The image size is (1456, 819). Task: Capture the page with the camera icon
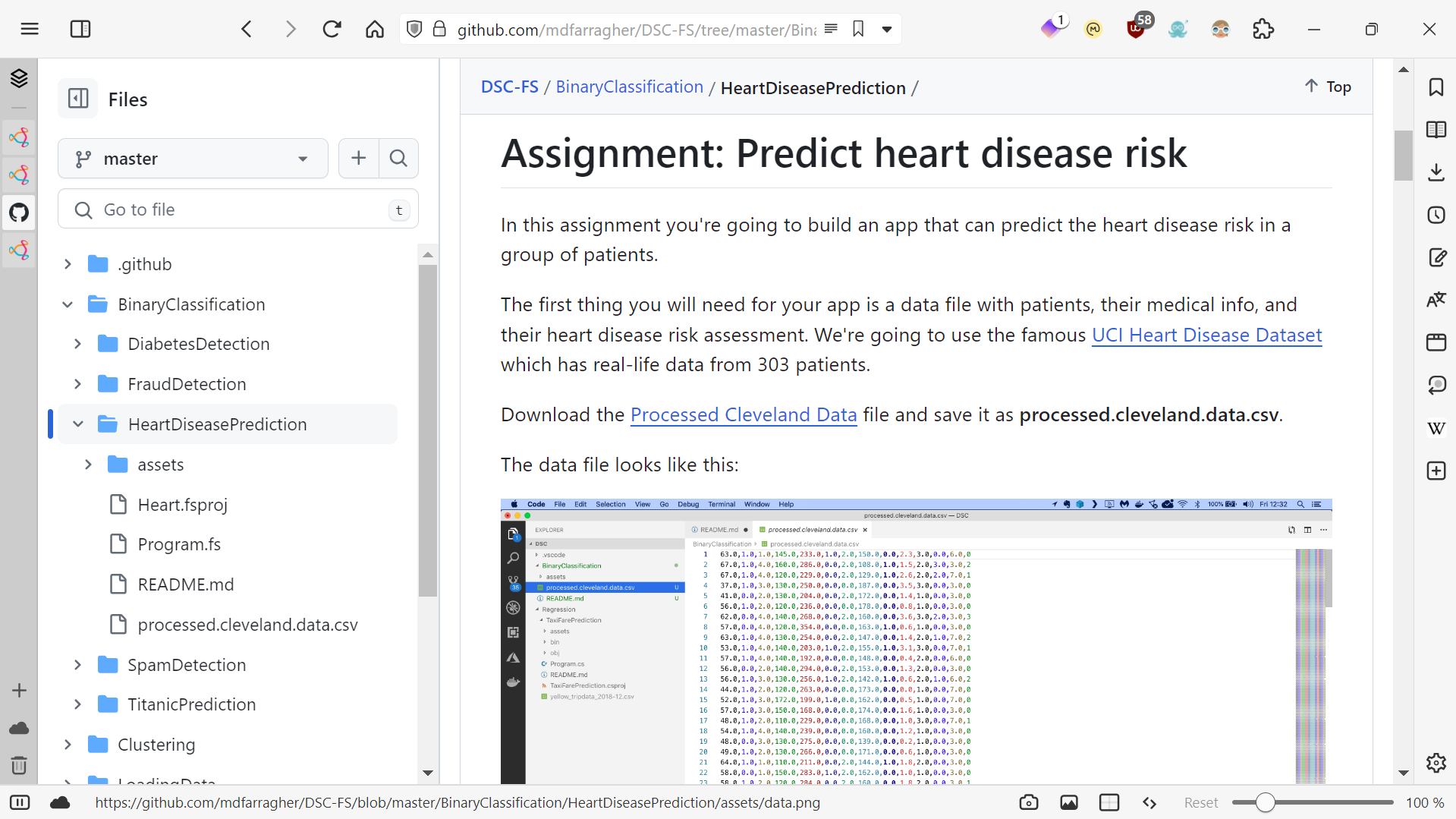(1029, 802)
